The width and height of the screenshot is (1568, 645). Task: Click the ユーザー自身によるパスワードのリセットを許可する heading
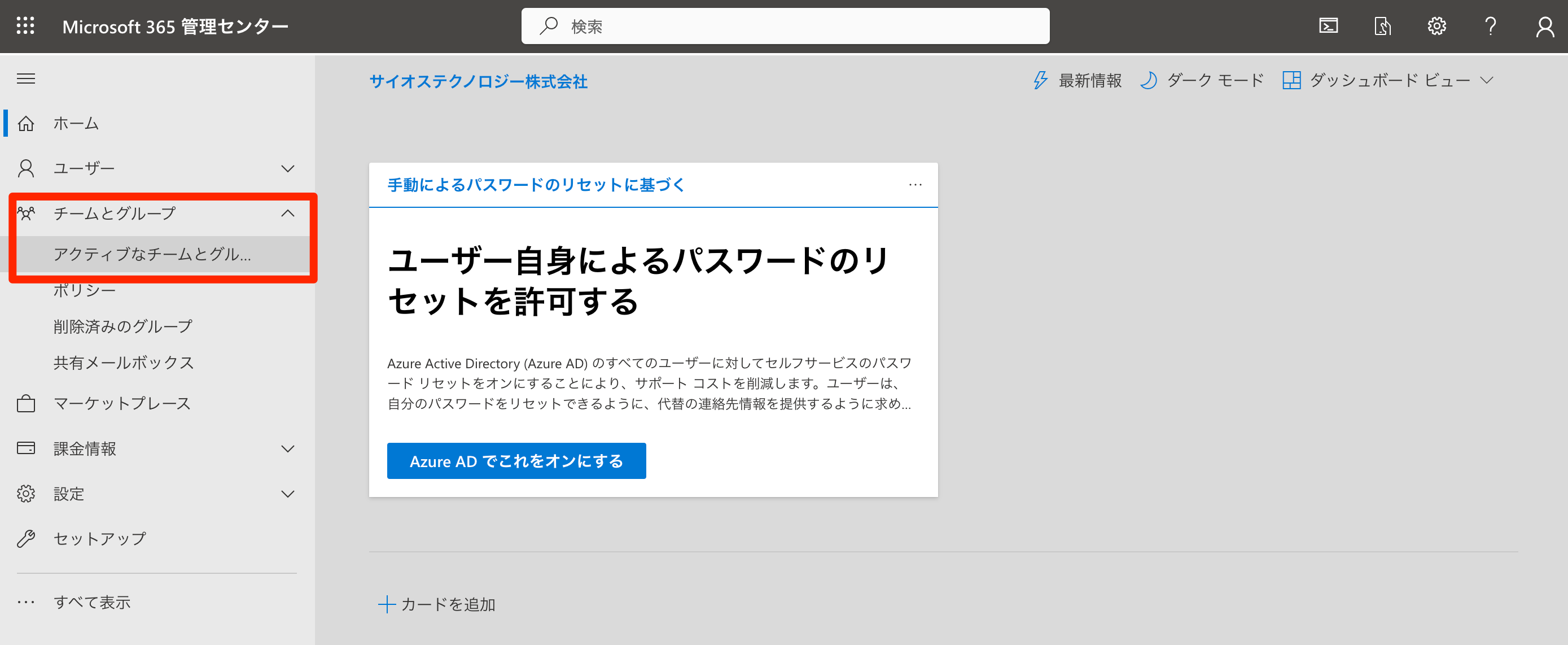point(638,281)
